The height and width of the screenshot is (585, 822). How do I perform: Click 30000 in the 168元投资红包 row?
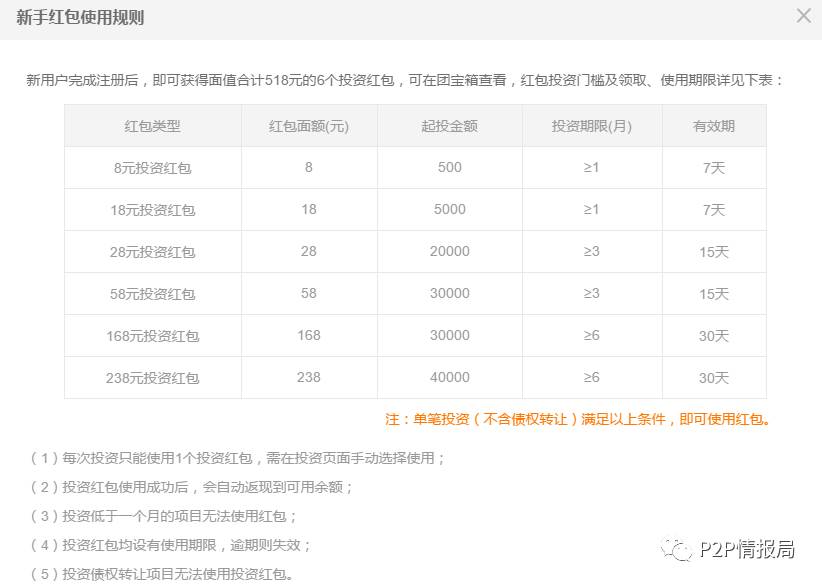[x=450, y=335]
